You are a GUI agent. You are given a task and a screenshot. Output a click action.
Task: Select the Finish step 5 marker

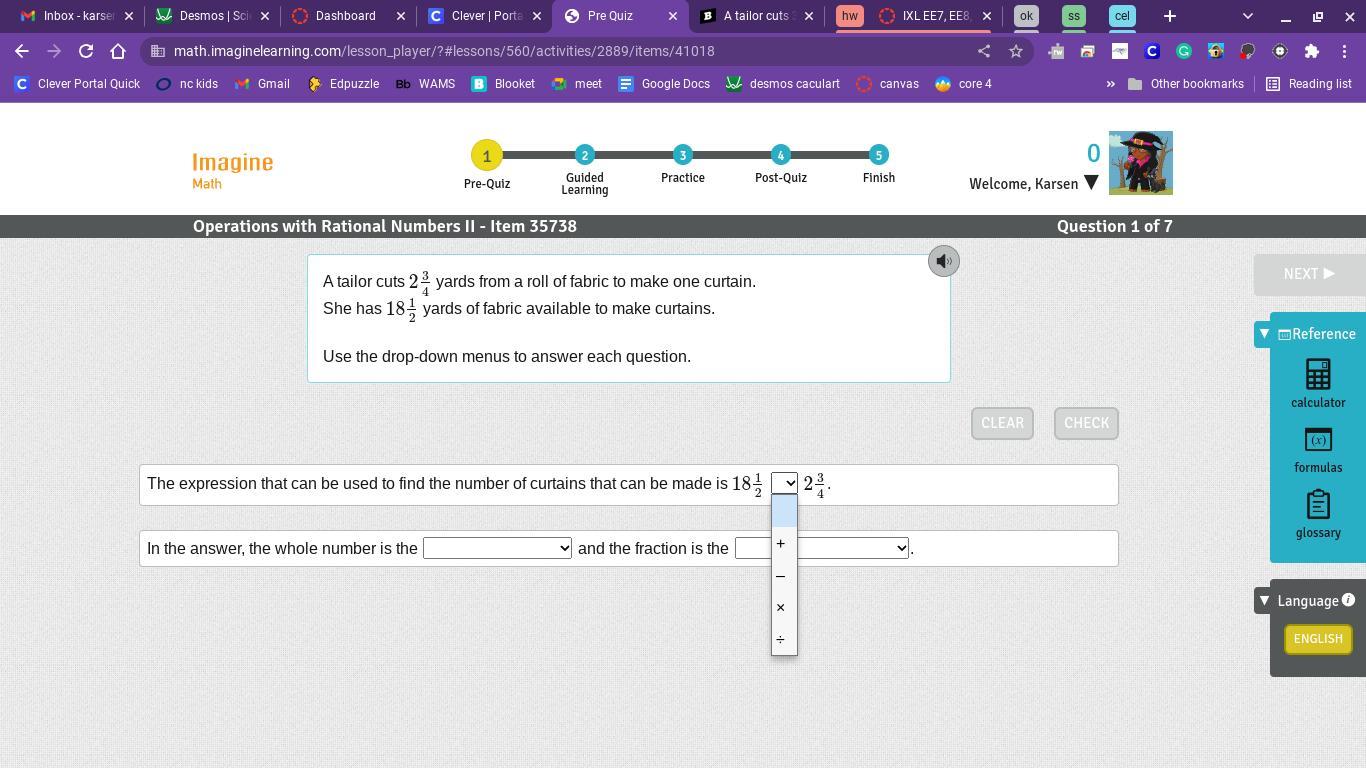click(879, 155)
